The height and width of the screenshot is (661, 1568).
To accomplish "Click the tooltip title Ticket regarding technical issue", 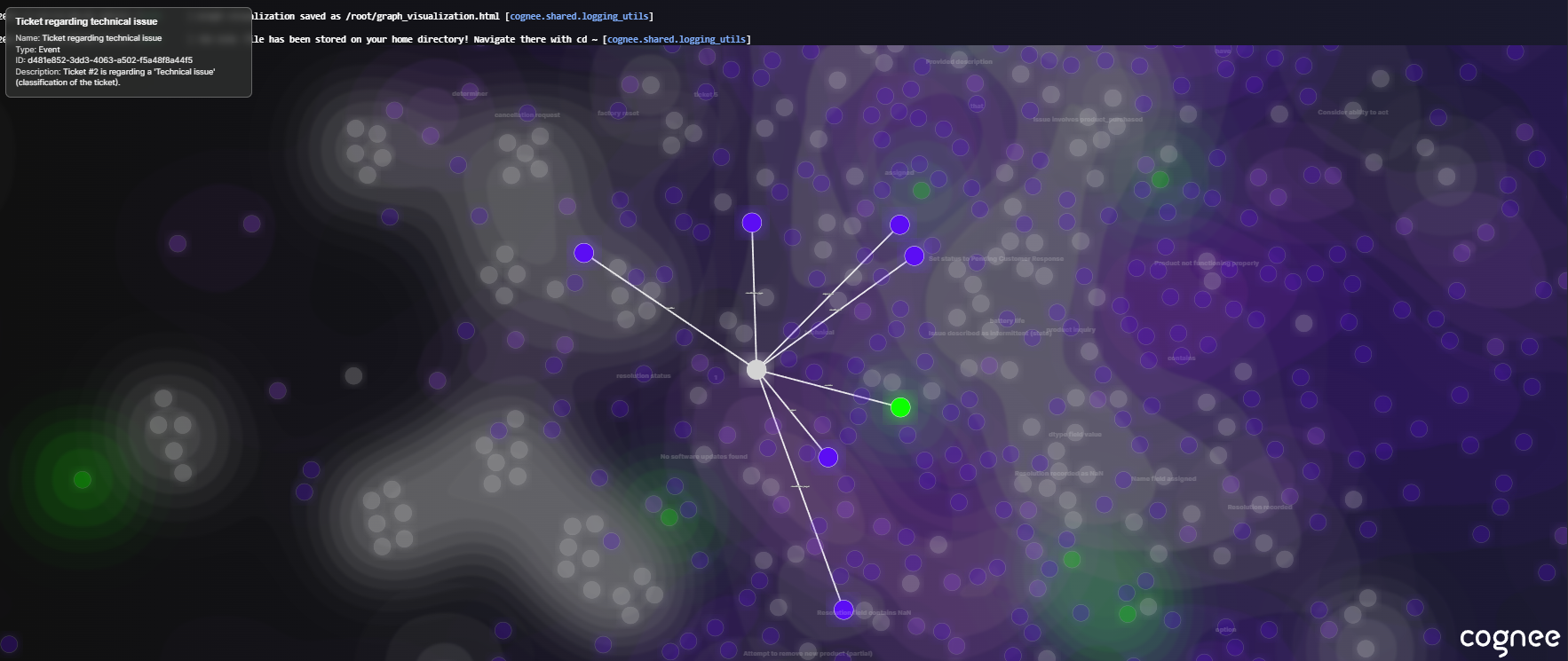I will pos(86,21).
